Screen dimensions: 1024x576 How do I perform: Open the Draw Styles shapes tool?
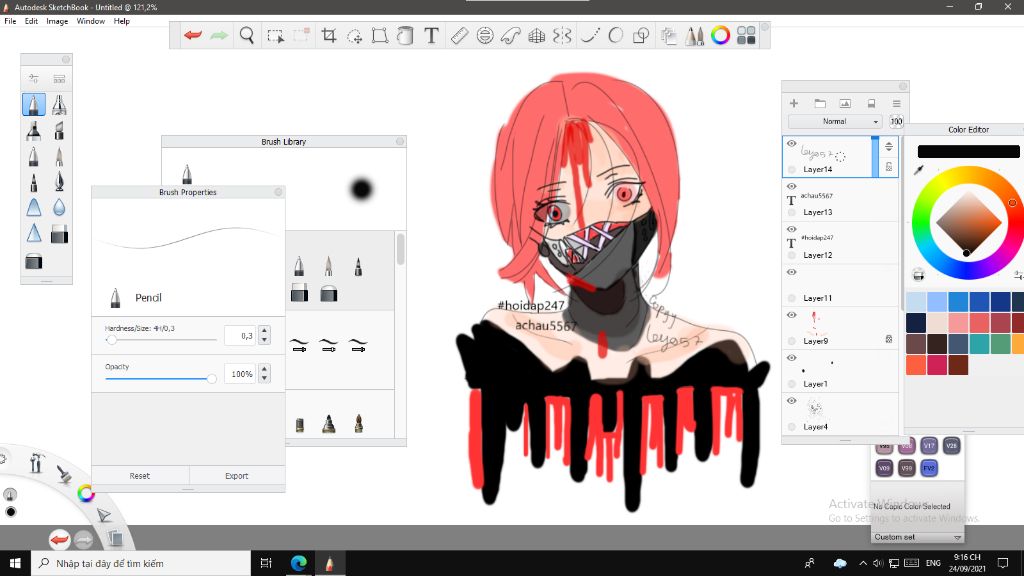(641, 35)
